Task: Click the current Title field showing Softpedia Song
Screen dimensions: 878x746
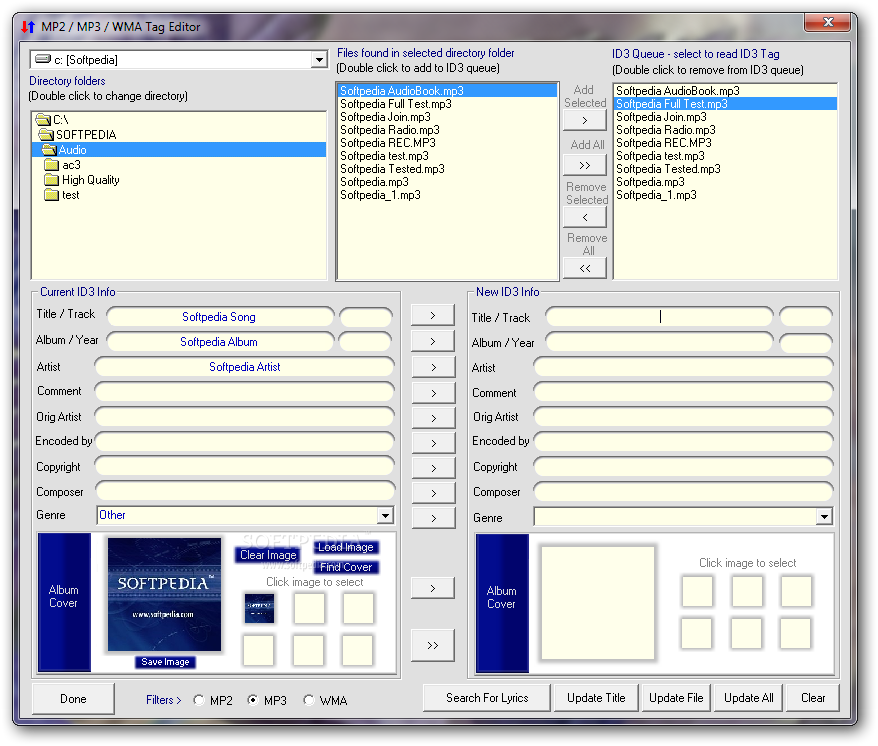Action: click(x=220, y=317)
